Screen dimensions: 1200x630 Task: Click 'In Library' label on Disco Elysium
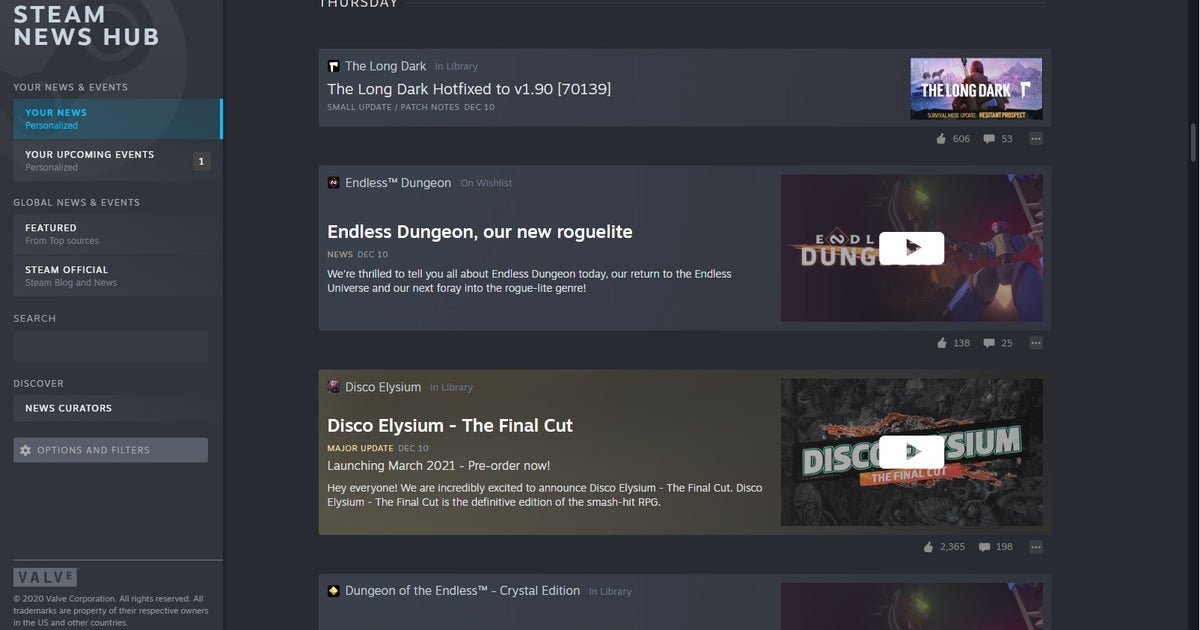click(452, 388)
